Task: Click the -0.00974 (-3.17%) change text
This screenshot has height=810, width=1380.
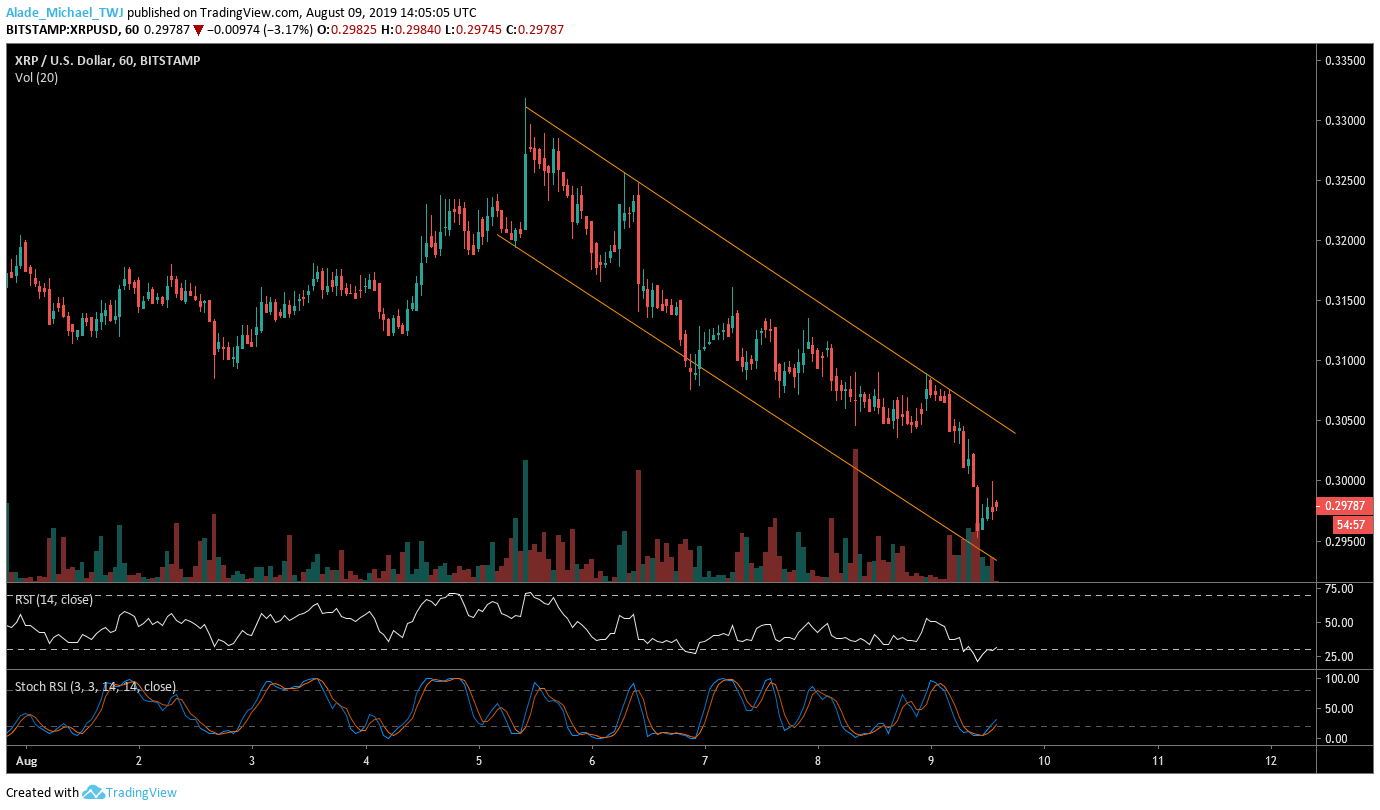Action: coord(261,30)
